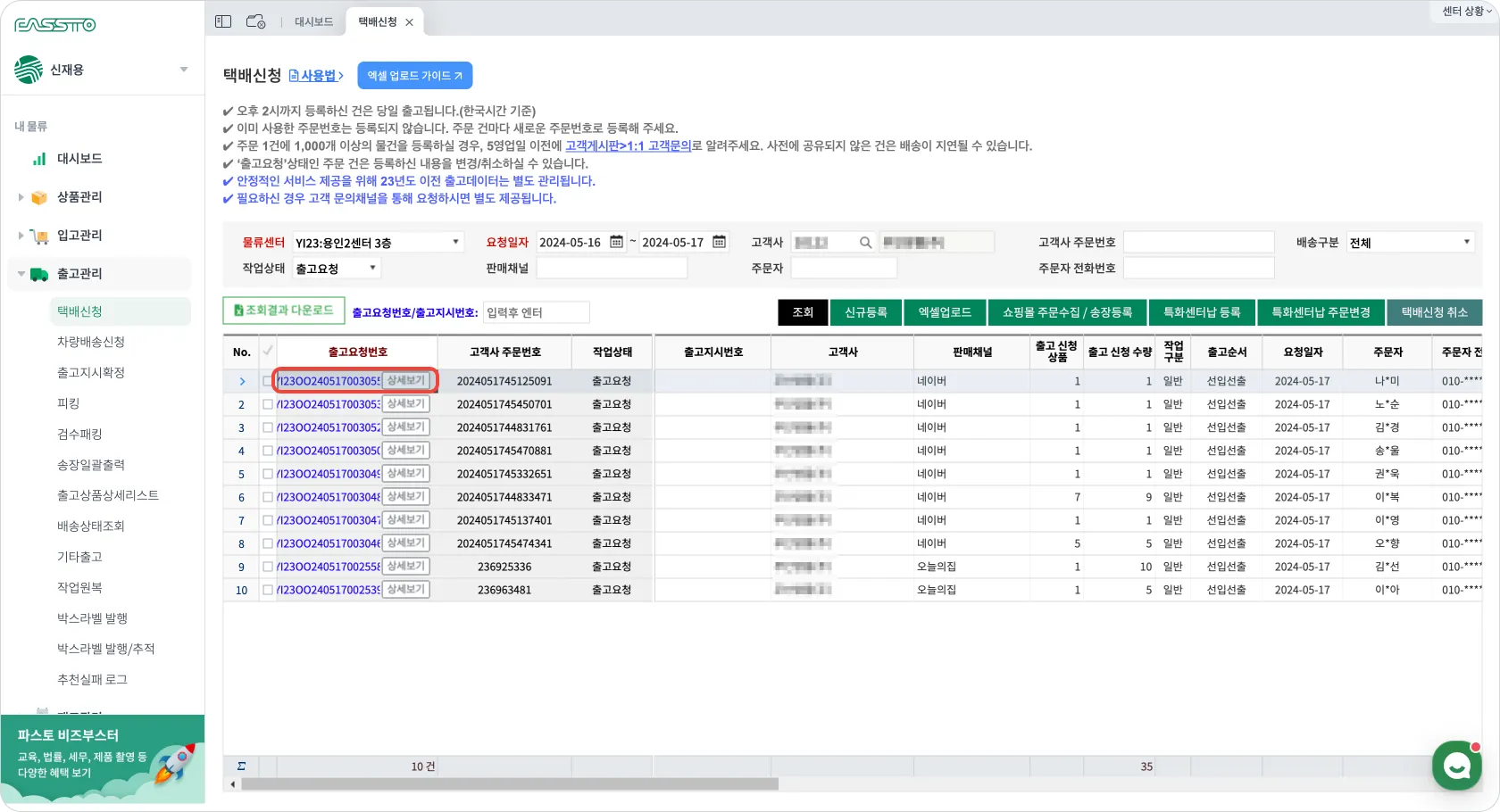The width and height of the screenshot is (1500, 812).
Task: Open 송장일괄출력 menu item
Action: (91, 465)
